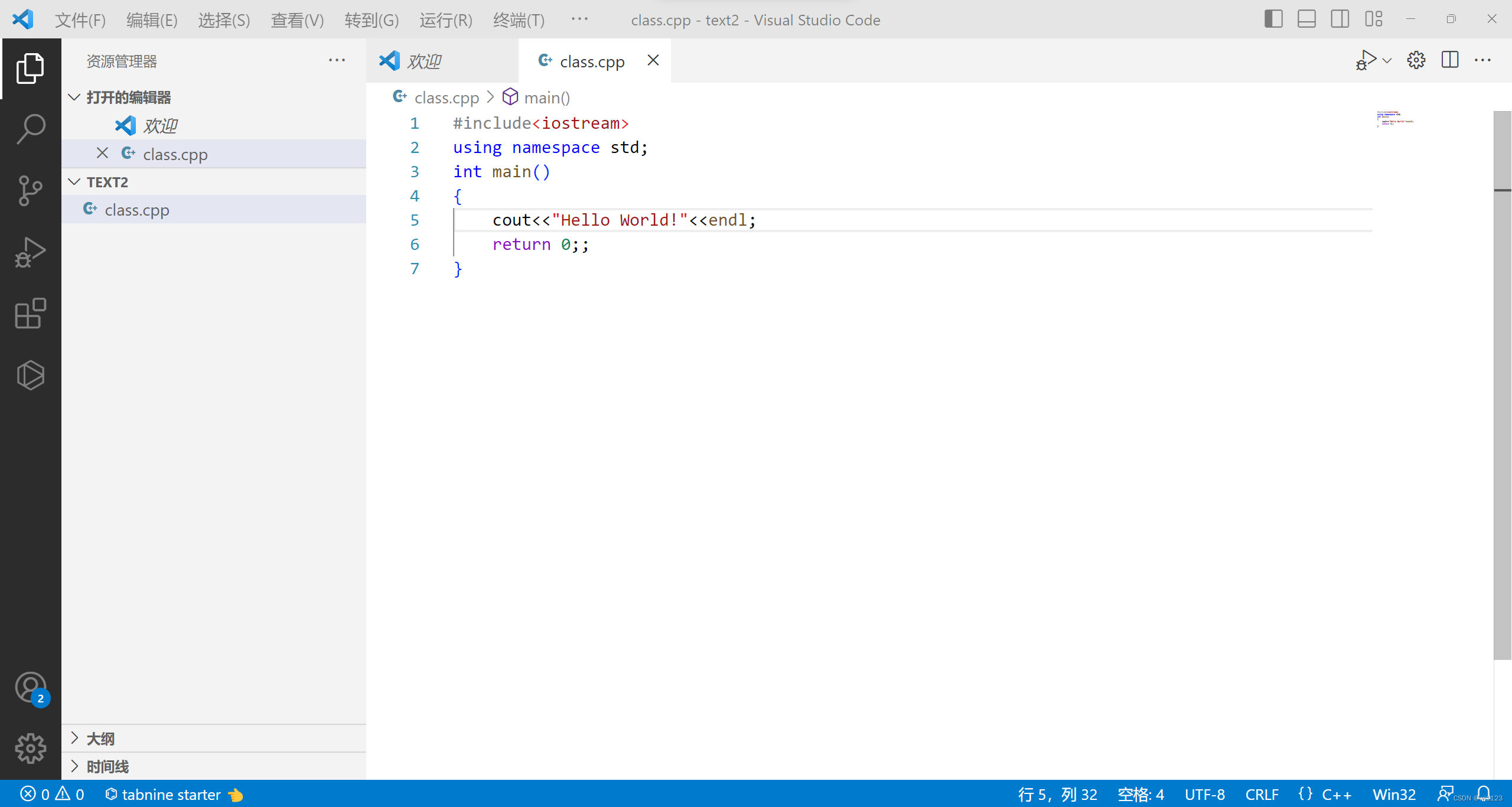Expand the 大纲 outline section
This screenshot has width=1512, height=807.
100,738
